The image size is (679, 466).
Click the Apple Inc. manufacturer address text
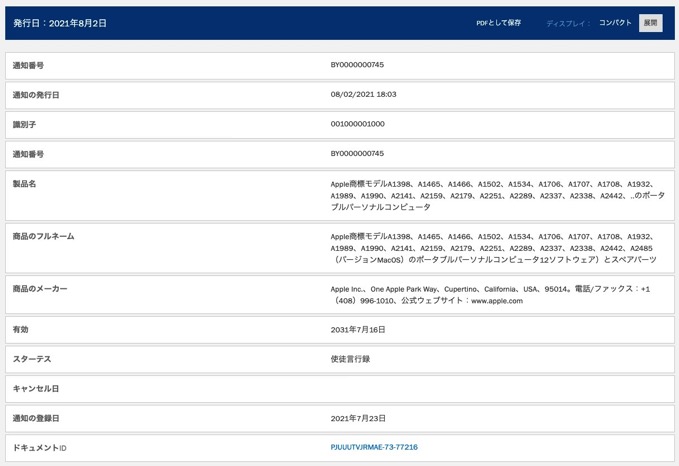click(x=490, y=294)
